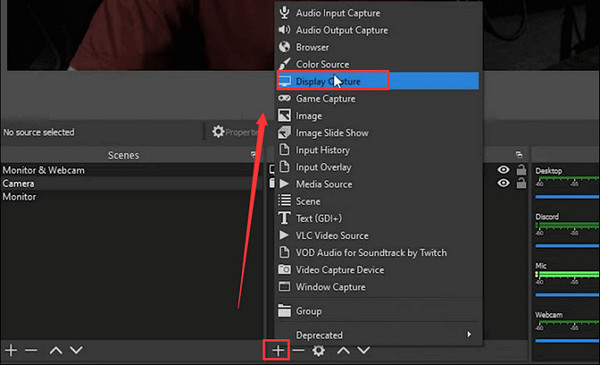600x365 pixels.
Task: Click the speaker icon for Audio Output
Action: click(x=284, y=30)
